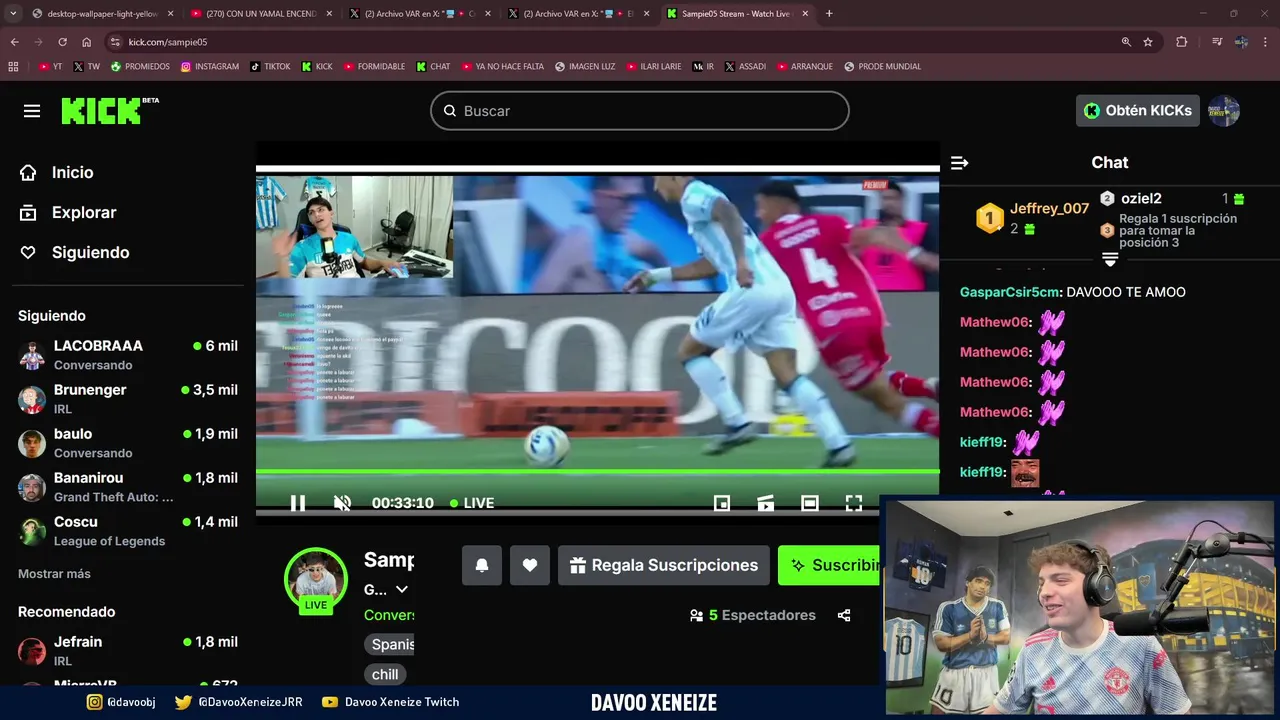Open the INSTAGRAM bookmark
The height and width of the screenshot is (720, 1280).
(210, 67)
